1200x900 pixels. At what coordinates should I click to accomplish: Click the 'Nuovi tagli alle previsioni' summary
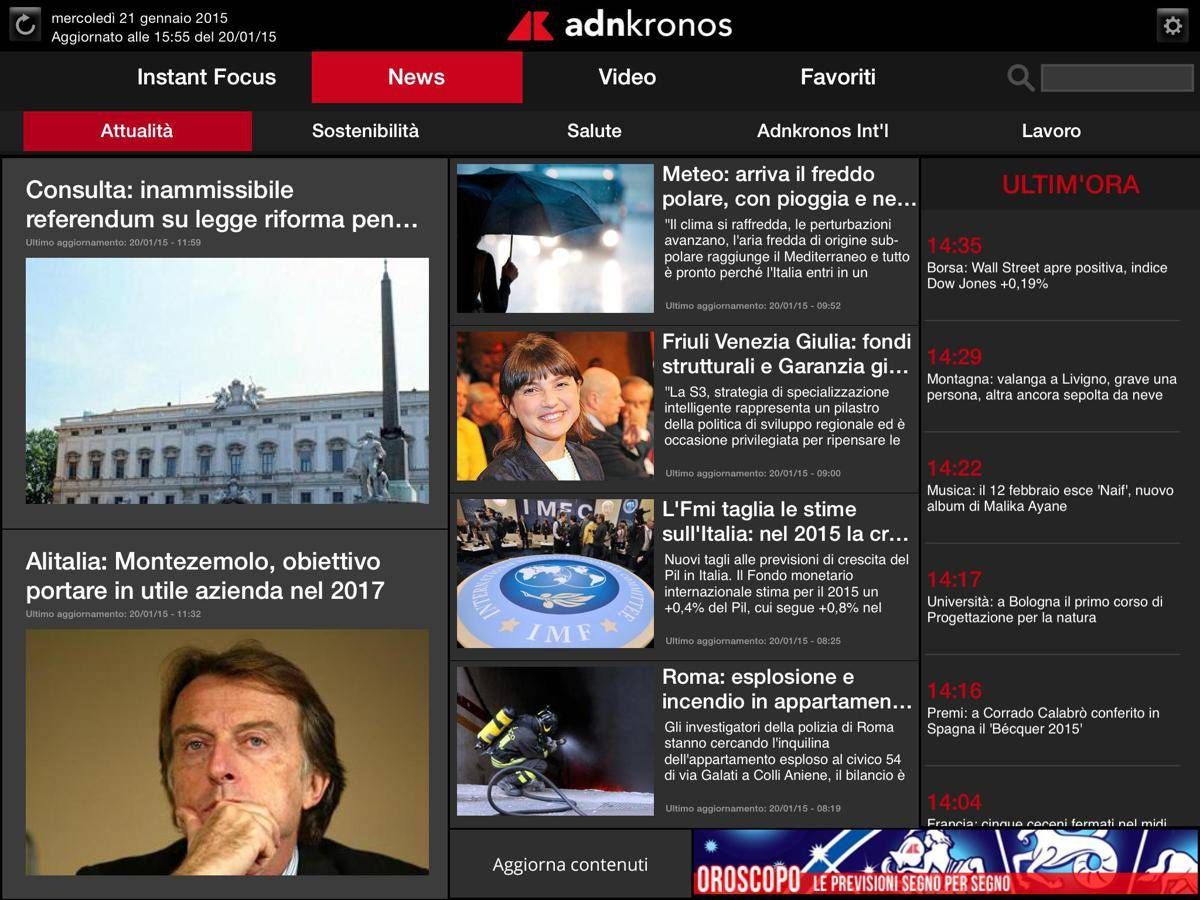pos(787,583)
